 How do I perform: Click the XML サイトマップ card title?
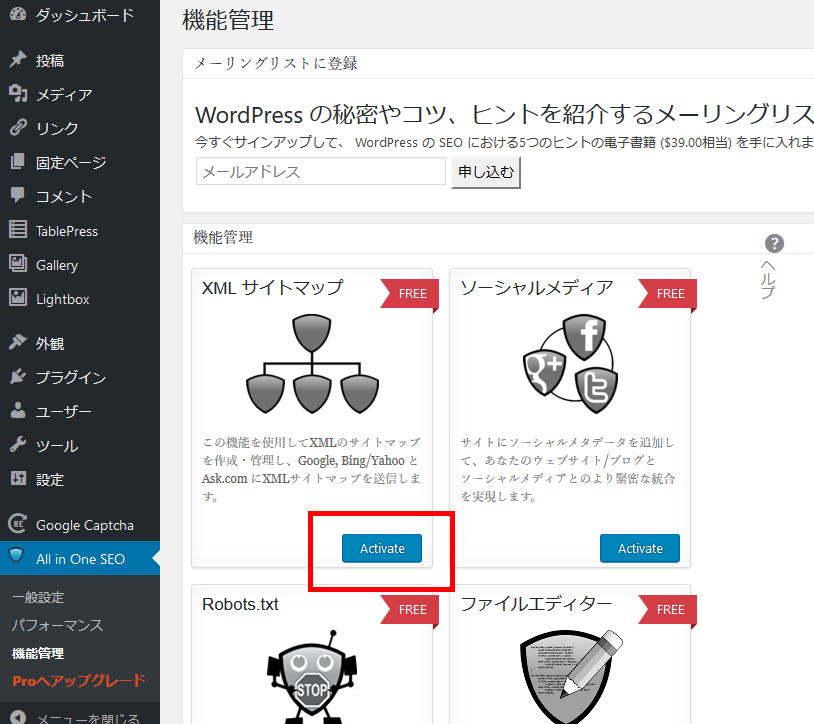pos(273,288)
